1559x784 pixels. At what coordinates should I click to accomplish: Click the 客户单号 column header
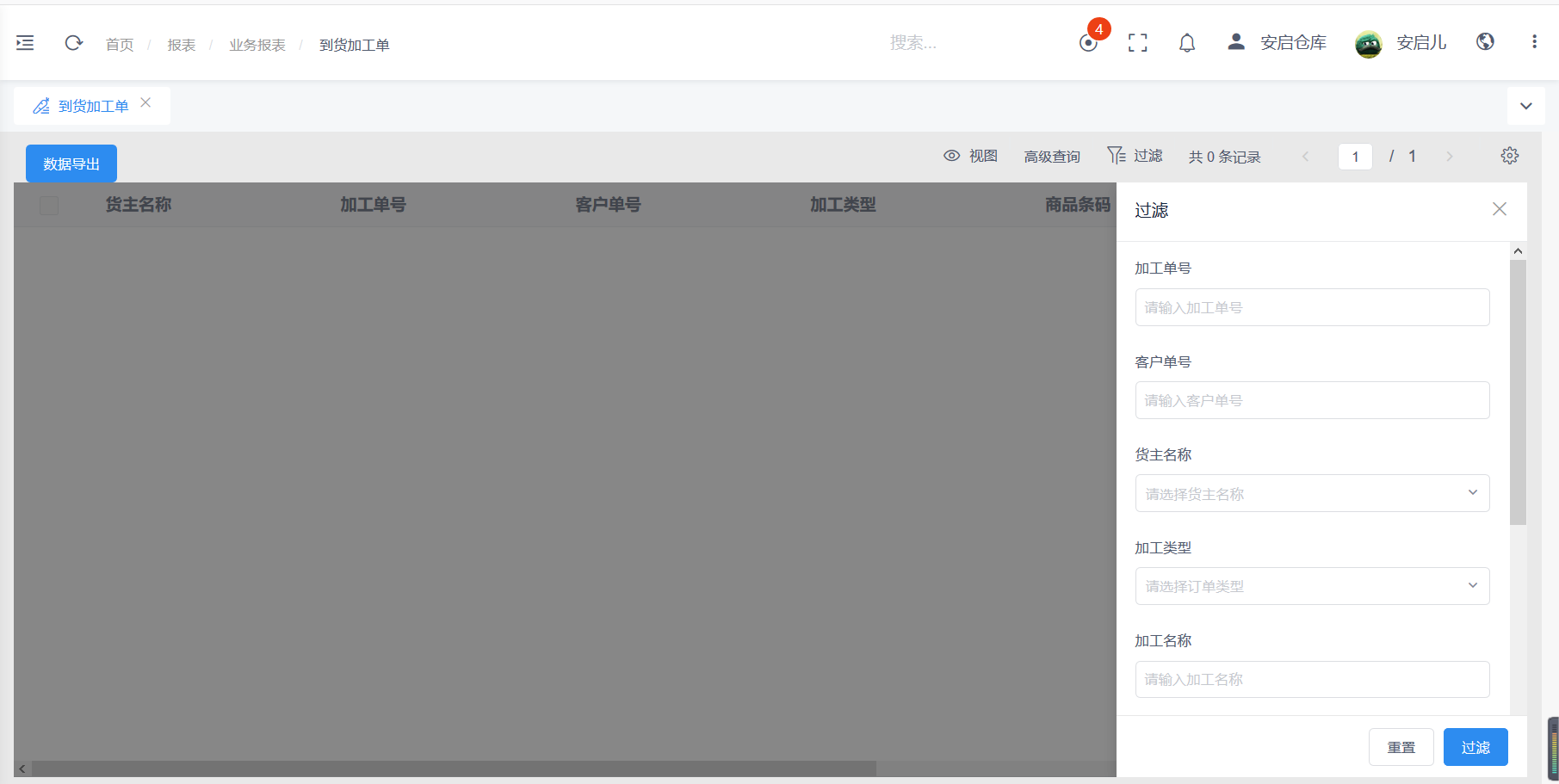(609, 205)
